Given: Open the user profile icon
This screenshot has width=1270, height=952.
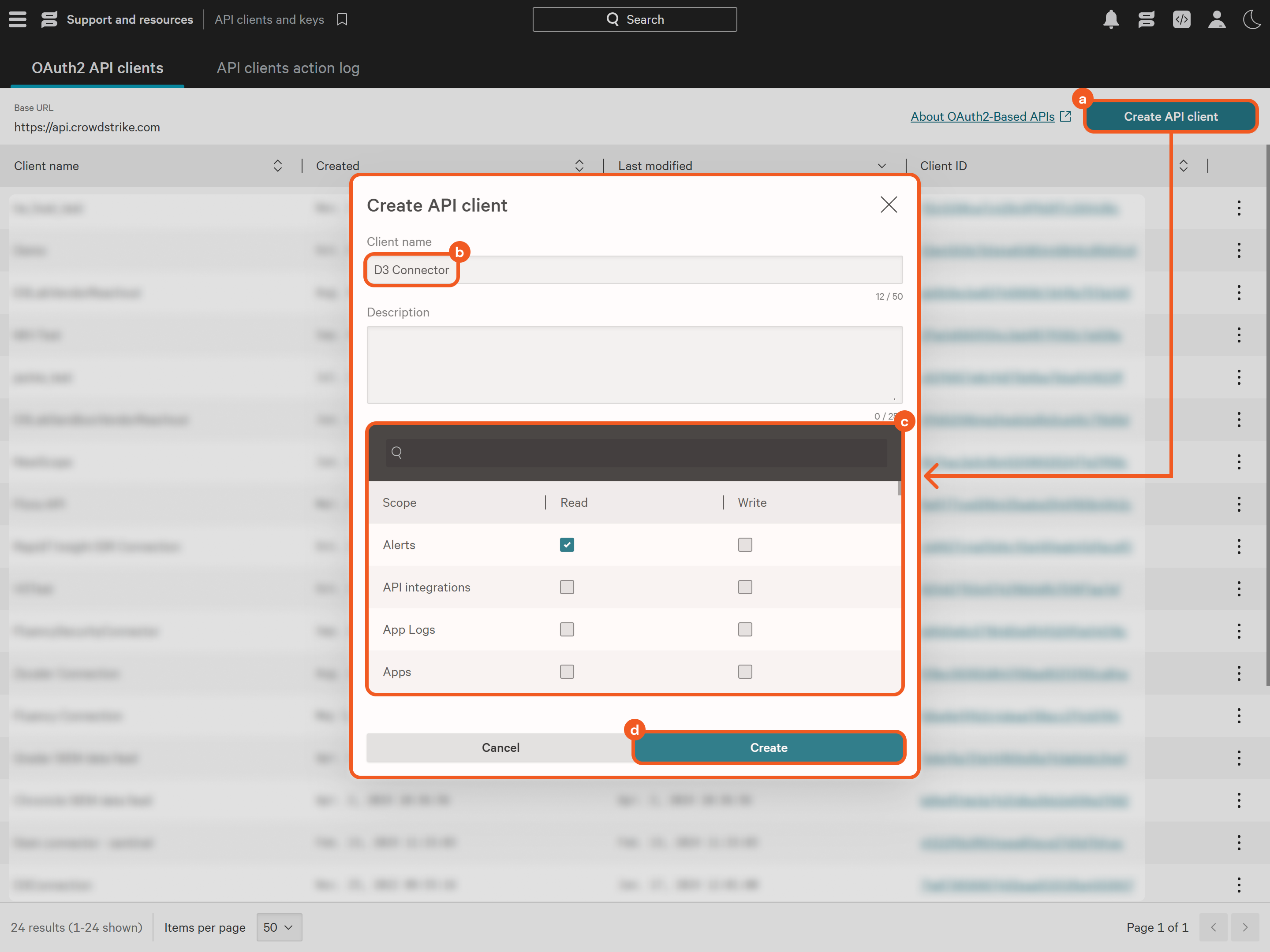Looking at the screenshot, I should click(x=1216, y=19).
